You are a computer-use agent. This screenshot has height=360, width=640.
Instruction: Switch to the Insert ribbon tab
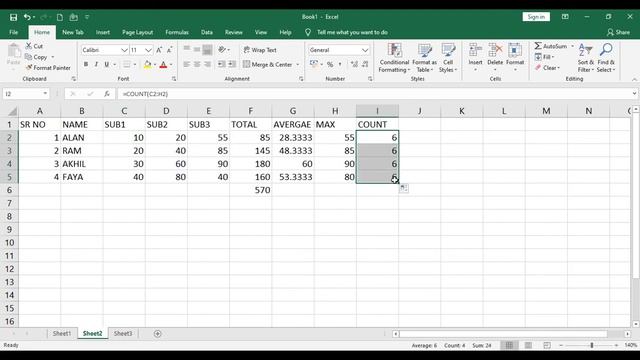[x=103, y=32]
